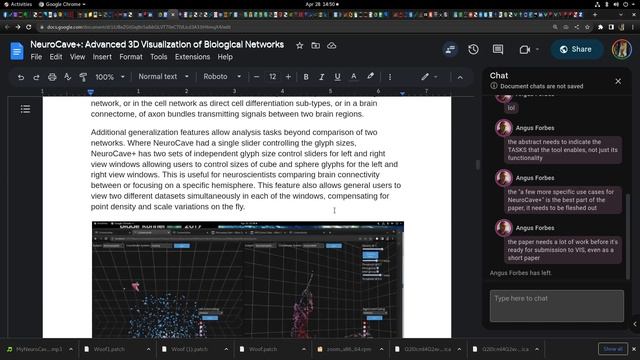
Task: Open the Google Chrome app menu
Action: coord(62,4)
